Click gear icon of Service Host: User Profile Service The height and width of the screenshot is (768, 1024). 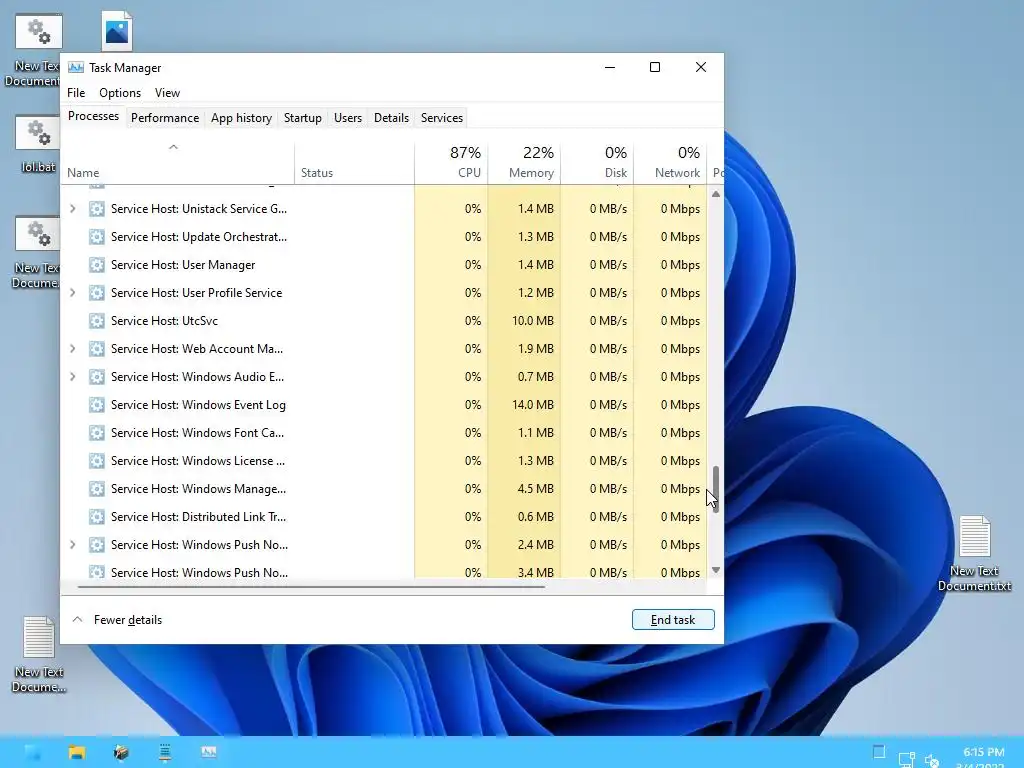pos(97,293)
